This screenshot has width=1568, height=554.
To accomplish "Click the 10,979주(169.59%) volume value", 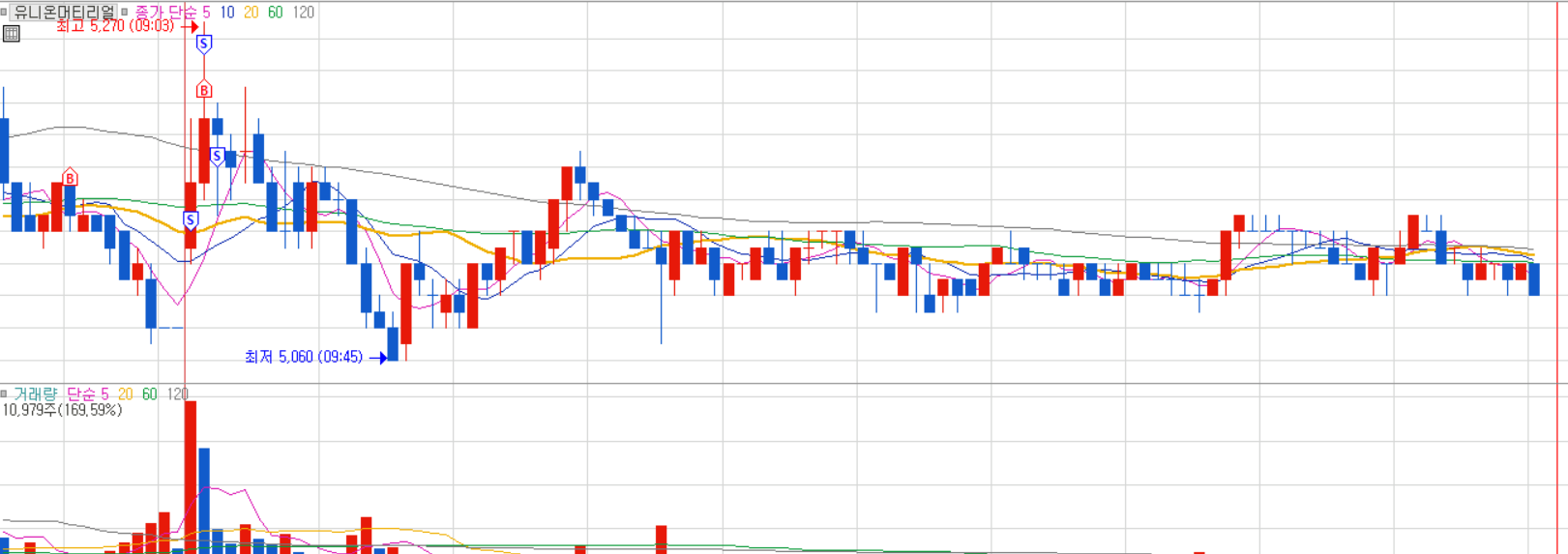I will pos(62,410).
